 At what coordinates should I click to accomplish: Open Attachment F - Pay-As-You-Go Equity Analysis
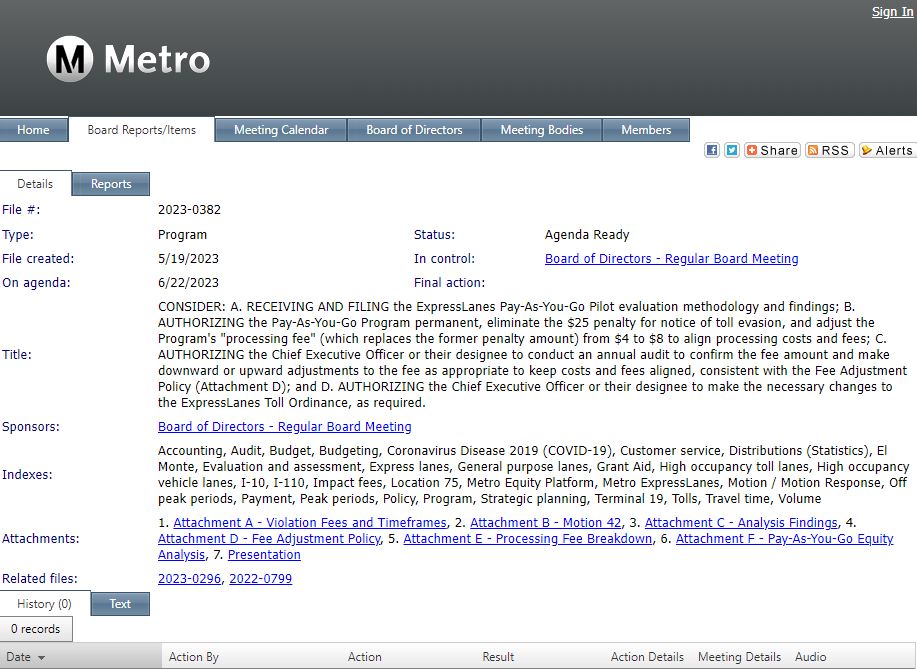point(785,538)
